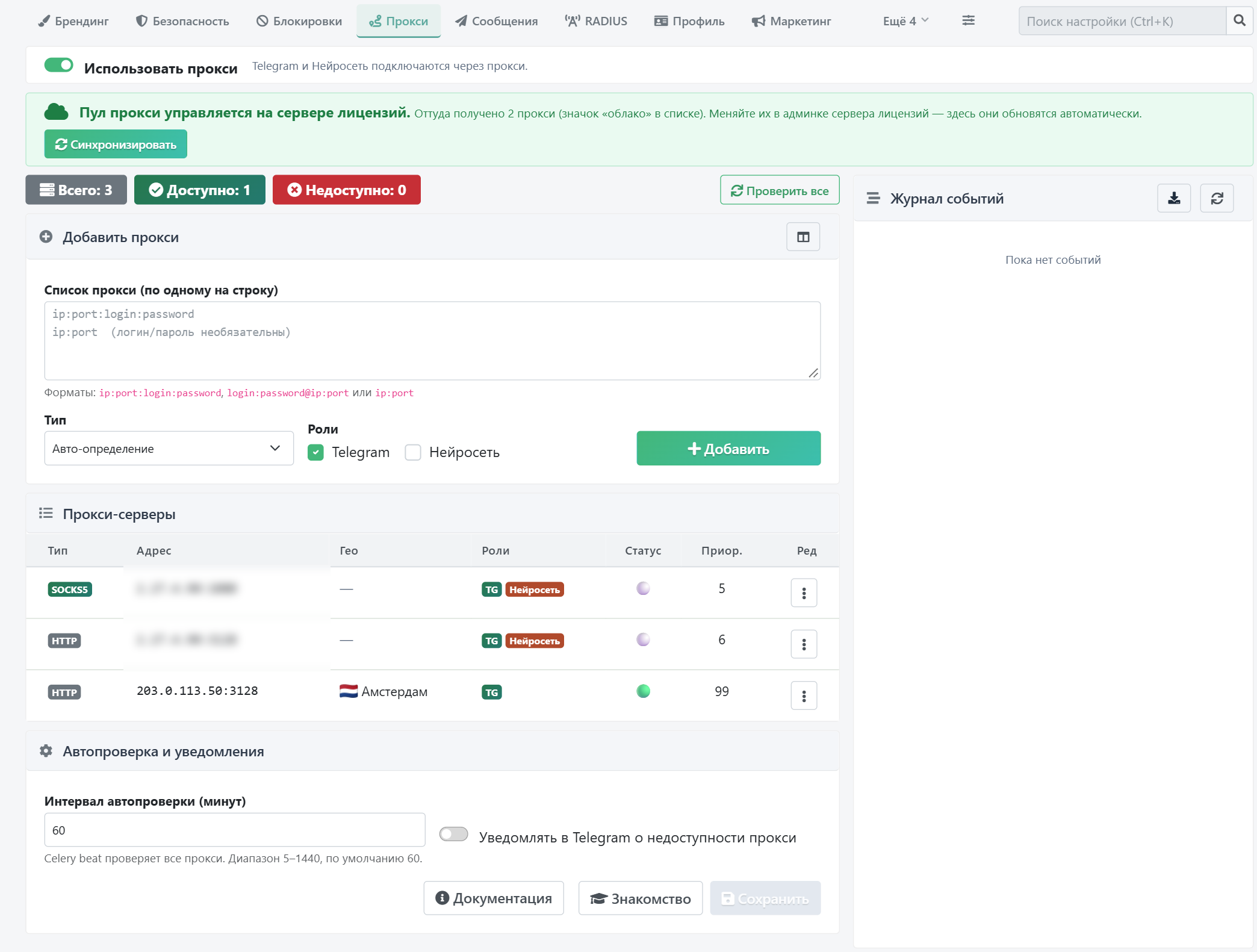Check the Нейросеть role checkbox
Image resolution: width=1257 pixels, height=952 pixels.
pos(413,452)
